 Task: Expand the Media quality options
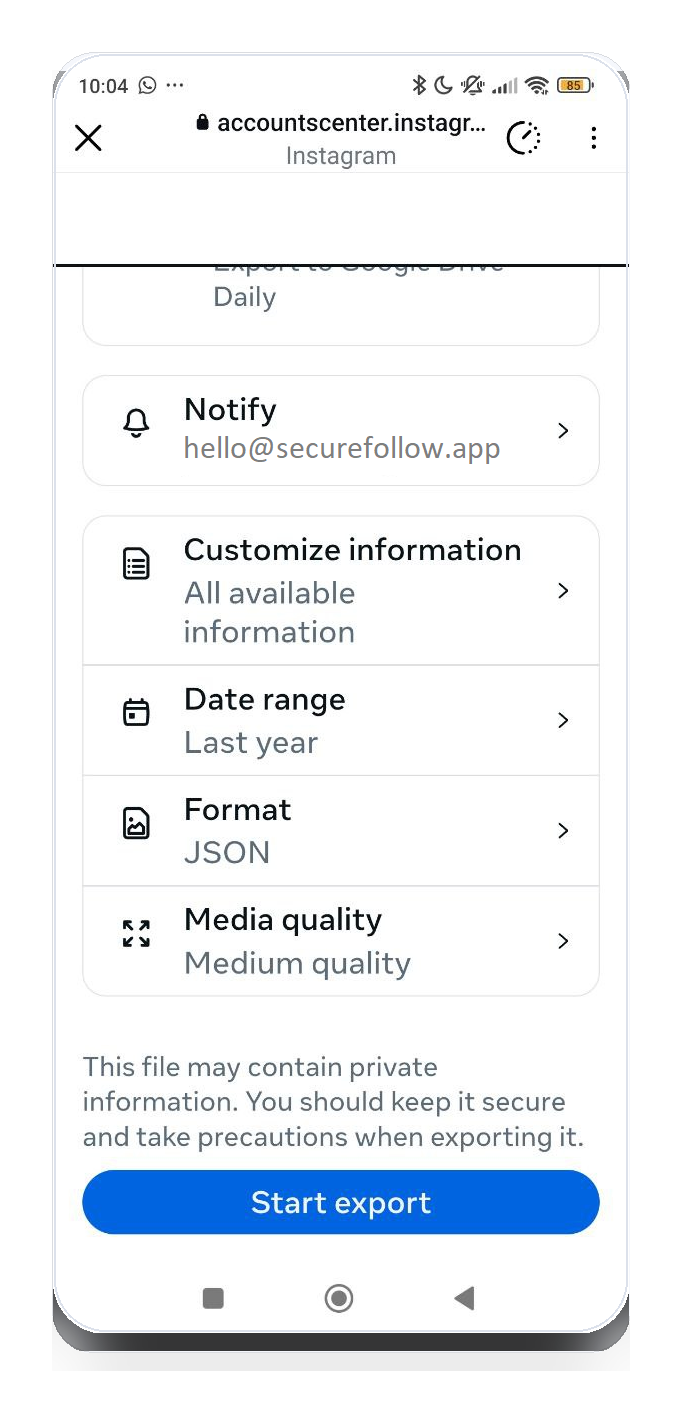(x=562, y=940)
